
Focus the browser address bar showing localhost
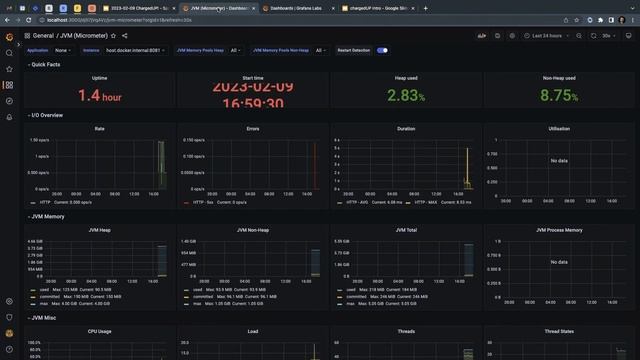click(x=300, y=20)
